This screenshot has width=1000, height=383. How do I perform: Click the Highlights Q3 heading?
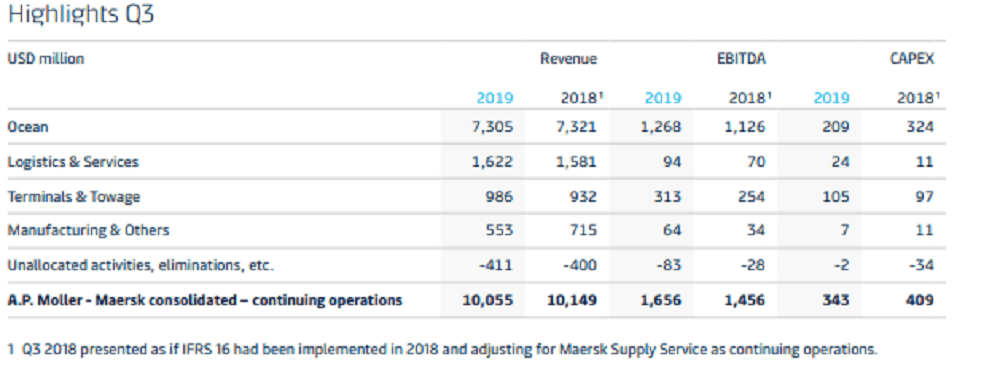coord(81,15)
